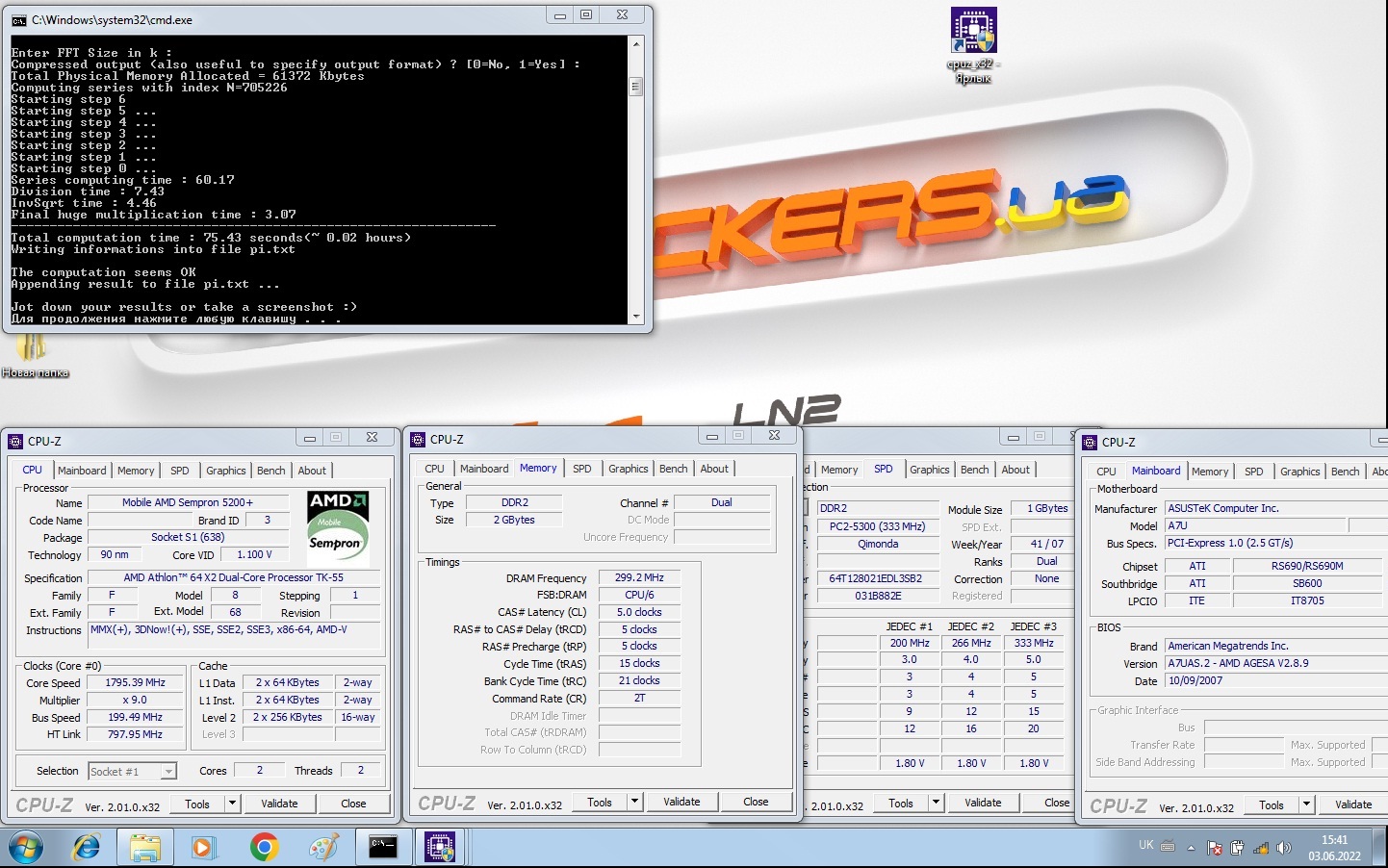Viewport: 1388px width, 868px height.
Task: Click Close button in the CPU tab window
Action: point(353,804)
